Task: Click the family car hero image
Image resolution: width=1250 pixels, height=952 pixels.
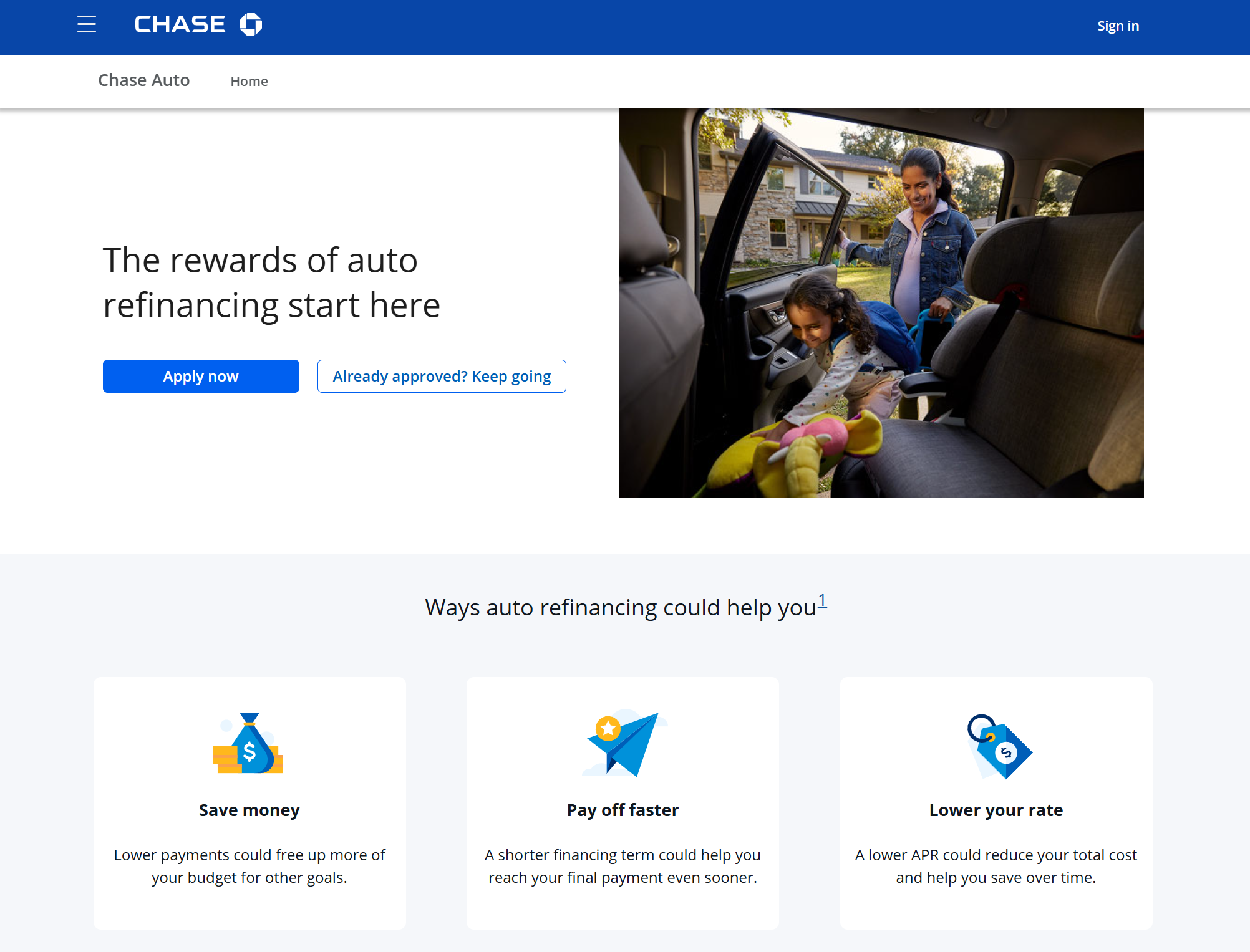Action: click(881, 303)
